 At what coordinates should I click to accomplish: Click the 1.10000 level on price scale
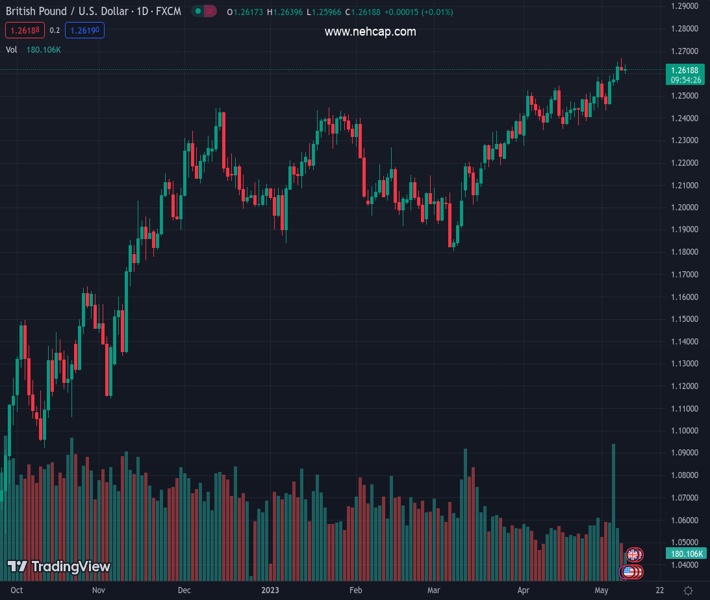pos(685,431)
